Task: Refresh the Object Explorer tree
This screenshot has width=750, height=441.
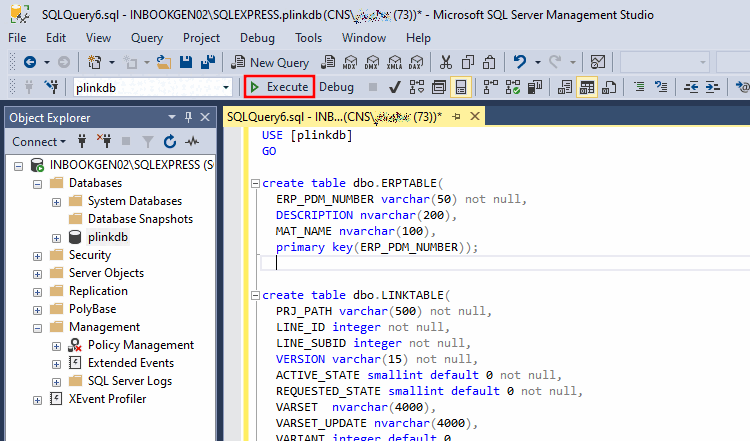Action: [x=170, y=142]
